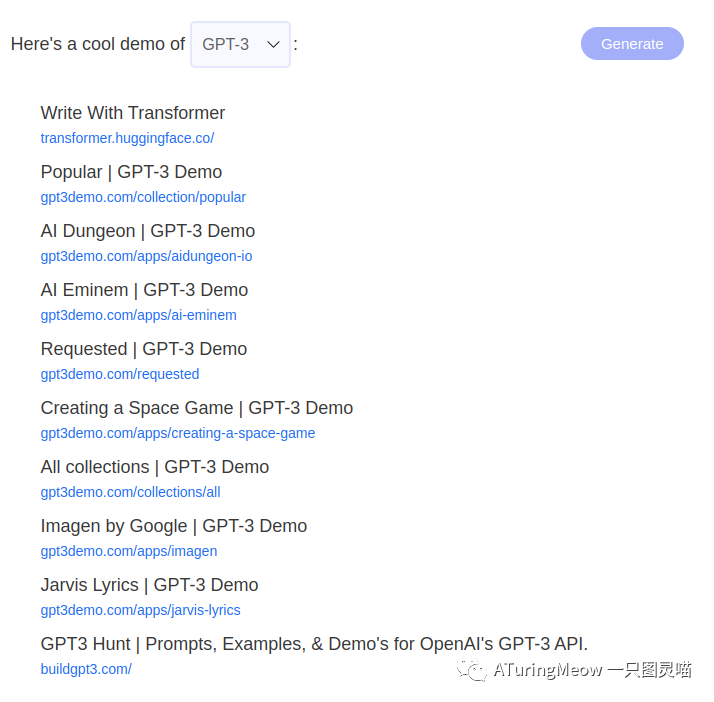This screenshot has height=702, width=714.
Task: Open the All collections | GPT-3 Demo title
Action: point(155,467)
